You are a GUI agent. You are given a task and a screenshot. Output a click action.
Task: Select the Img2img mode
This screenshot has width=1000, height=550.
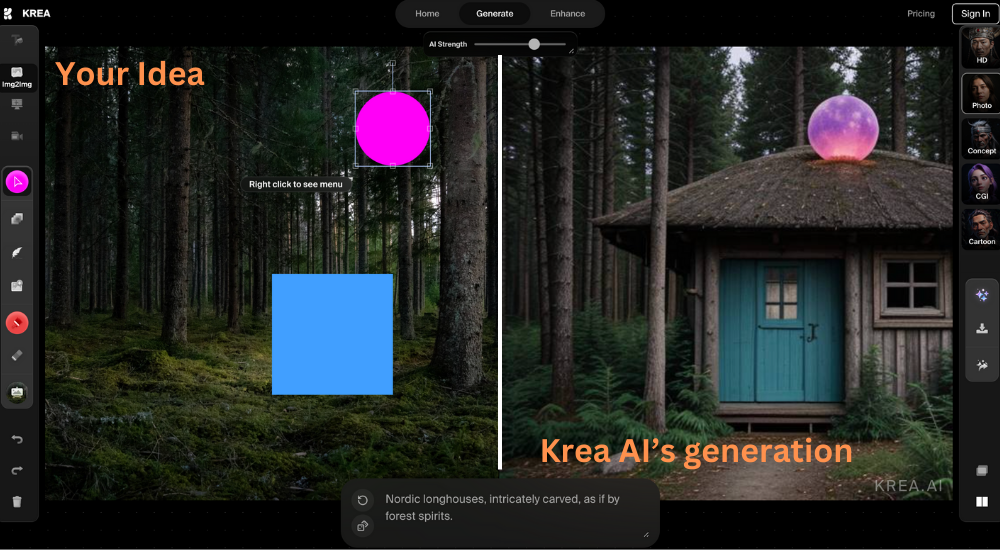(x=17, y=77)
